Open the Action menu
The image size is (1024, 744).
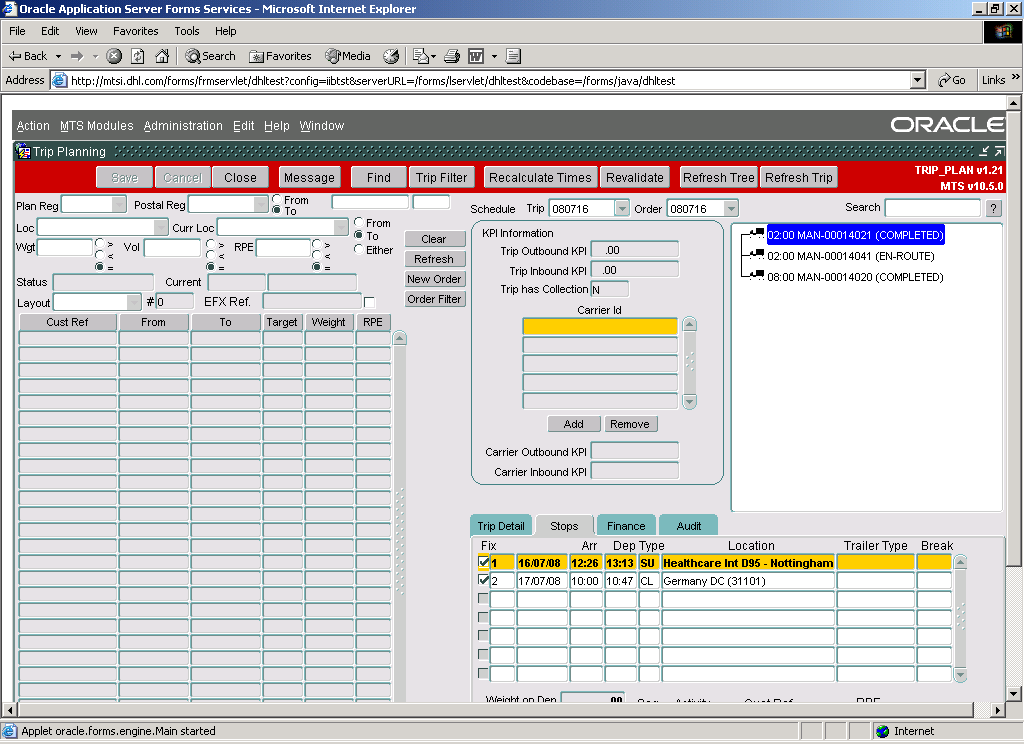pos(33,126)
